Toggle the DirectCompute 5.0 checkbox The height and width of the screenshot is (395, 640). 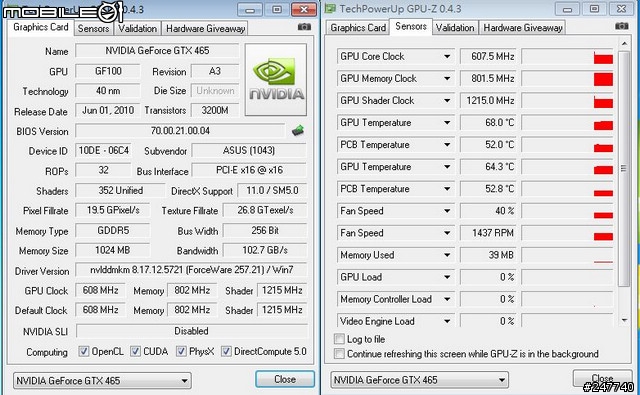coord(226,351)
